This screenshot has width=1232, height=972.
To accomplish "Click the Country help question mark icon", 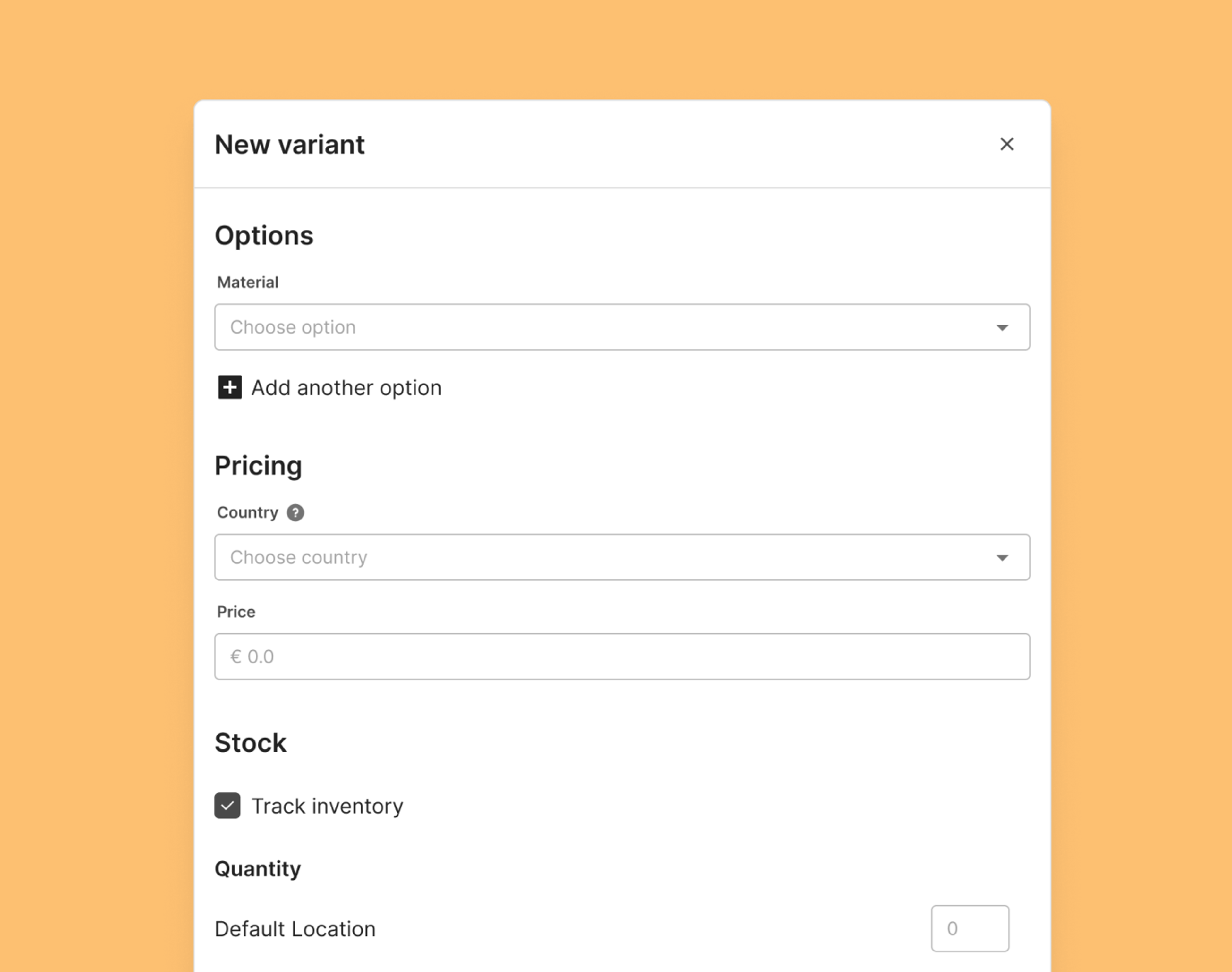I will [x=295, y=513].
